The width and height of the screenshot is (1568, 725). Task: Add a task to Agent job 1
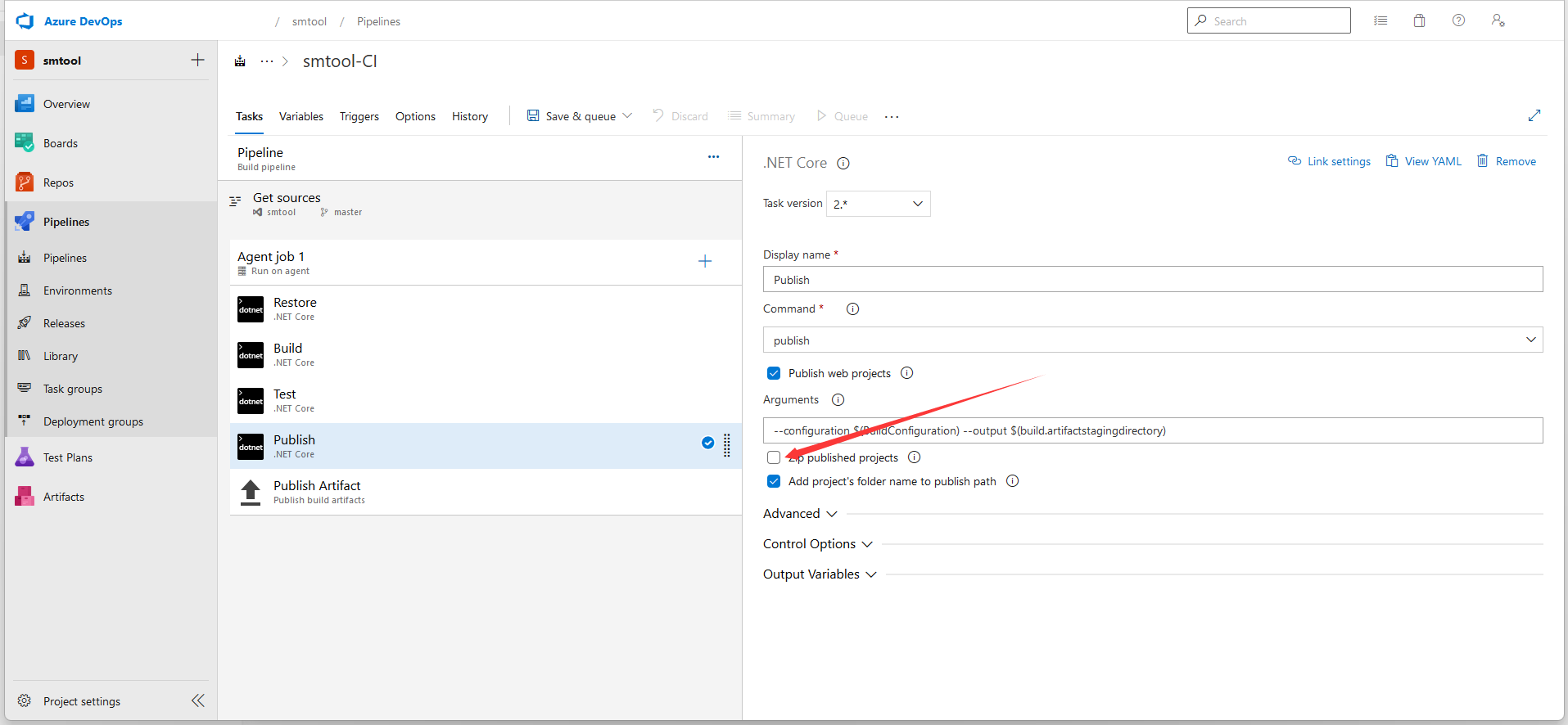[x=704, y=261]
